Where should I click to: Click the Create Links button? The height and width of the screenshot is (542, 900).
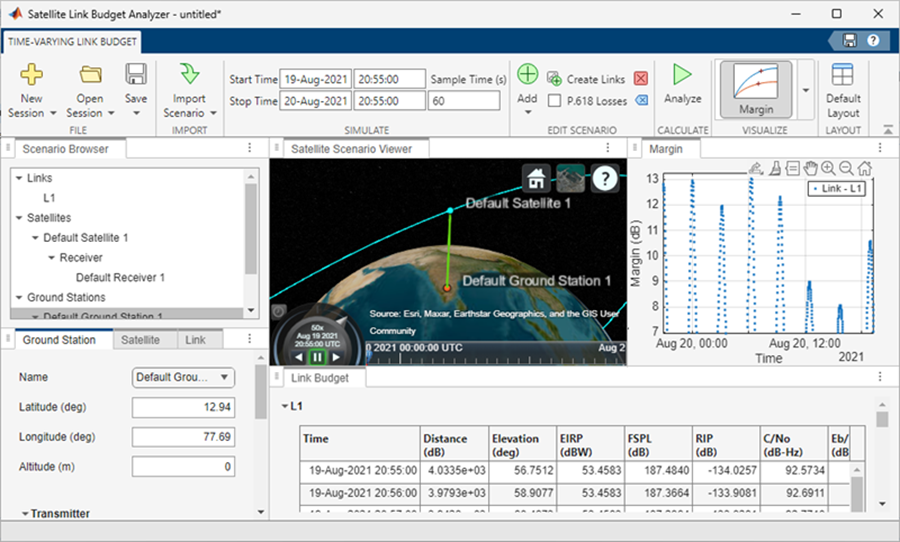(x=585, y=79)
